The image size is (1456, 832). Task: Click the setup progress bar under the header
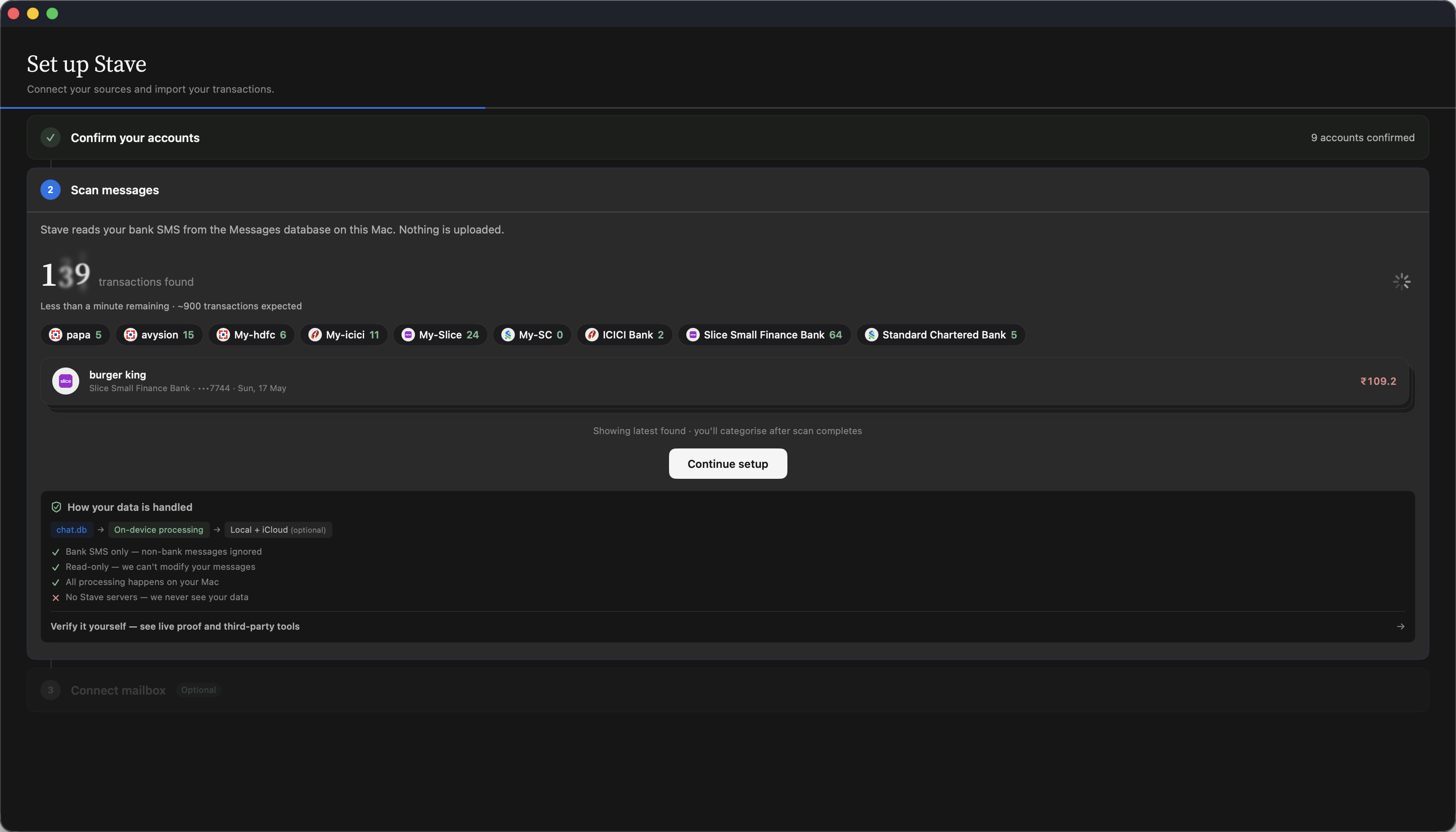click(728, 107)
